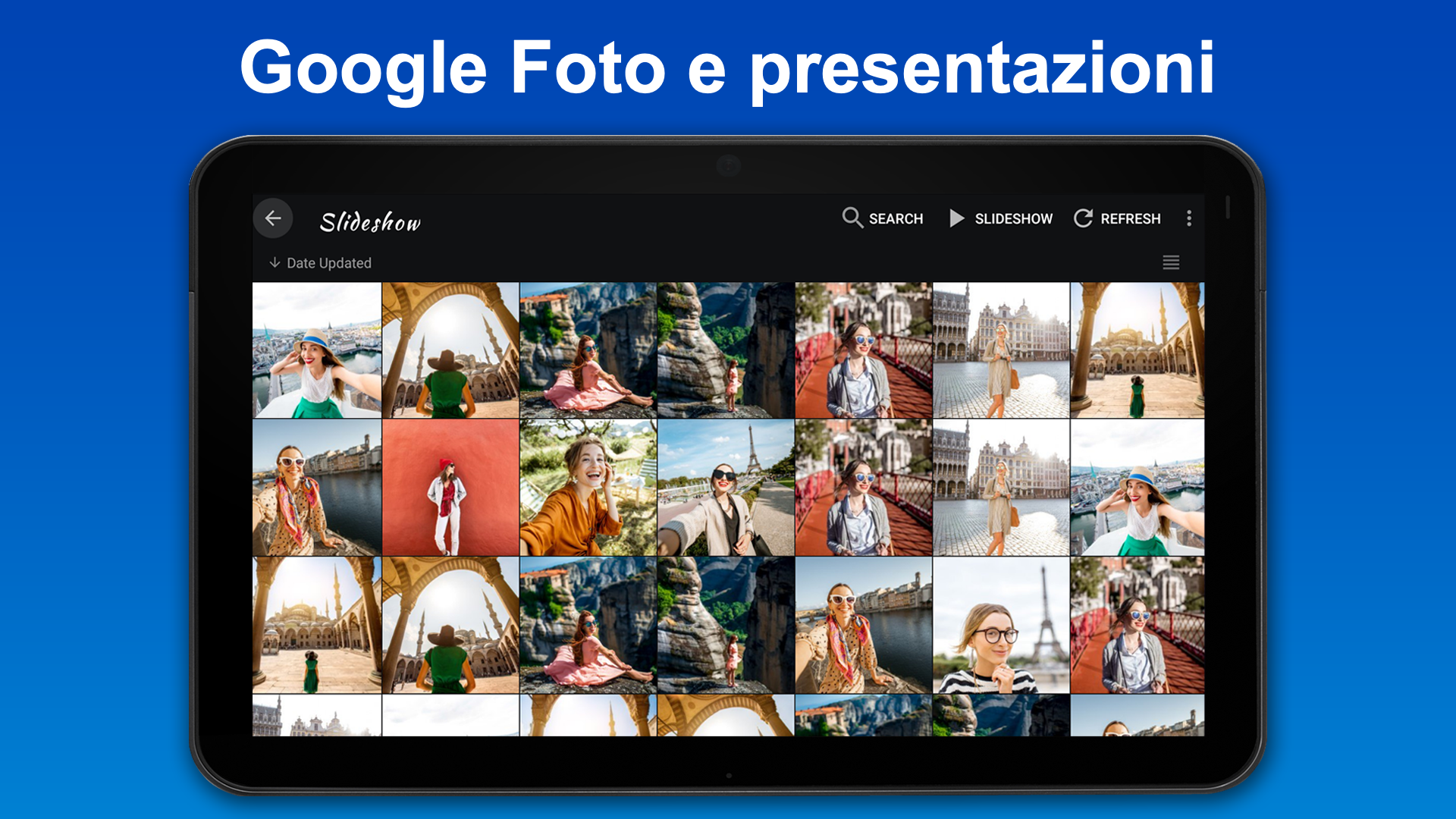
Task: Click the slideshow play triangle icon
Action: [957, 218]
